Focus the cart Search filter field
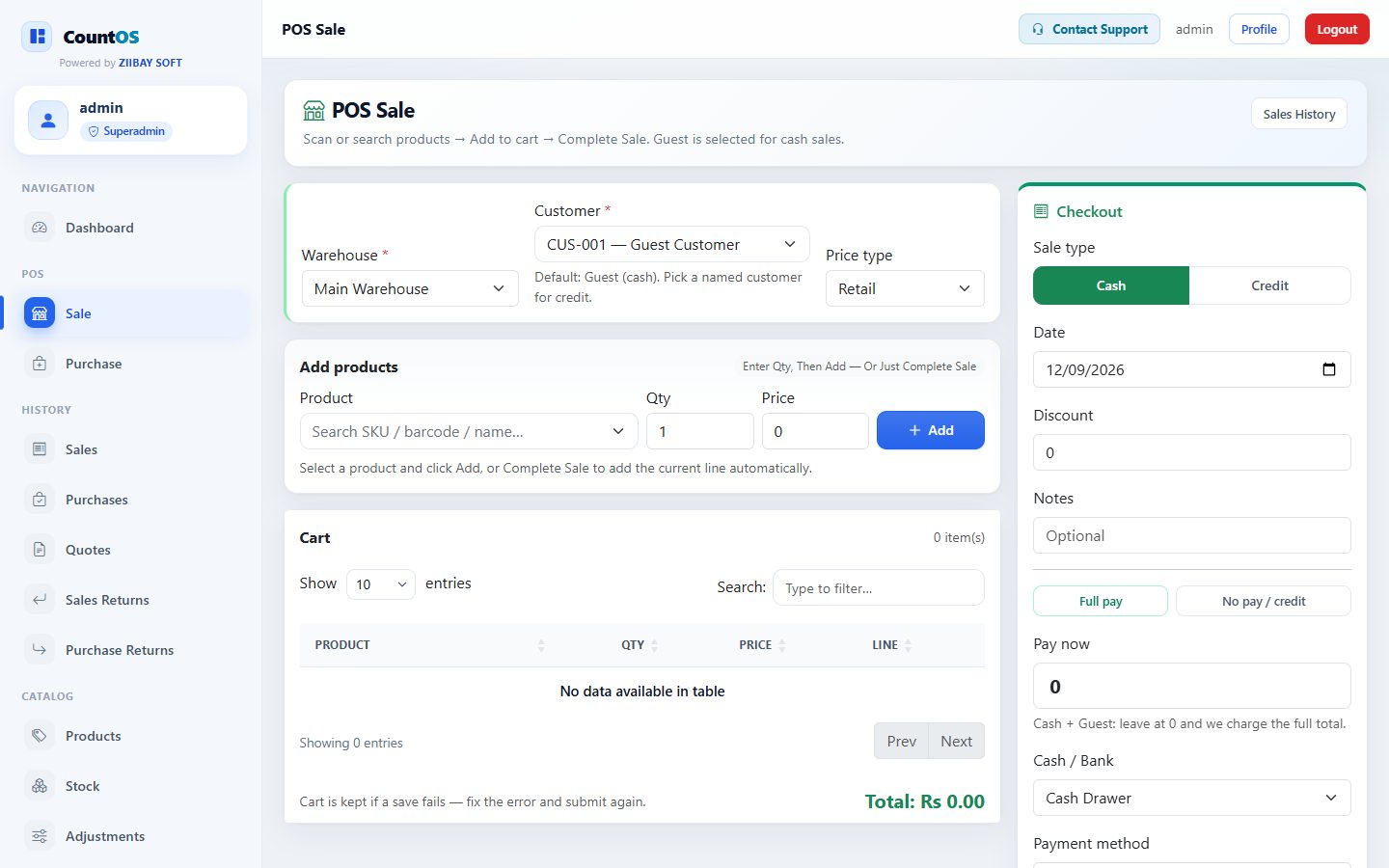The height and width of the screenshot is (868, 1389). click(879, 587)
